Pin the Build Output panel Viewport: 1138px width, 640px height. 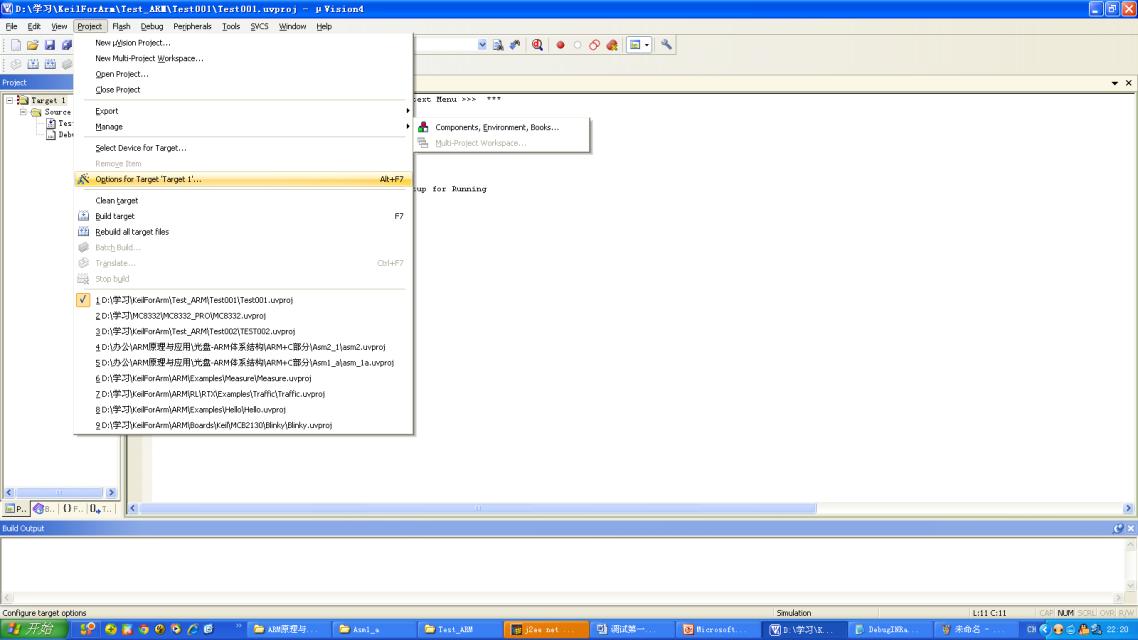[1118, 528]
